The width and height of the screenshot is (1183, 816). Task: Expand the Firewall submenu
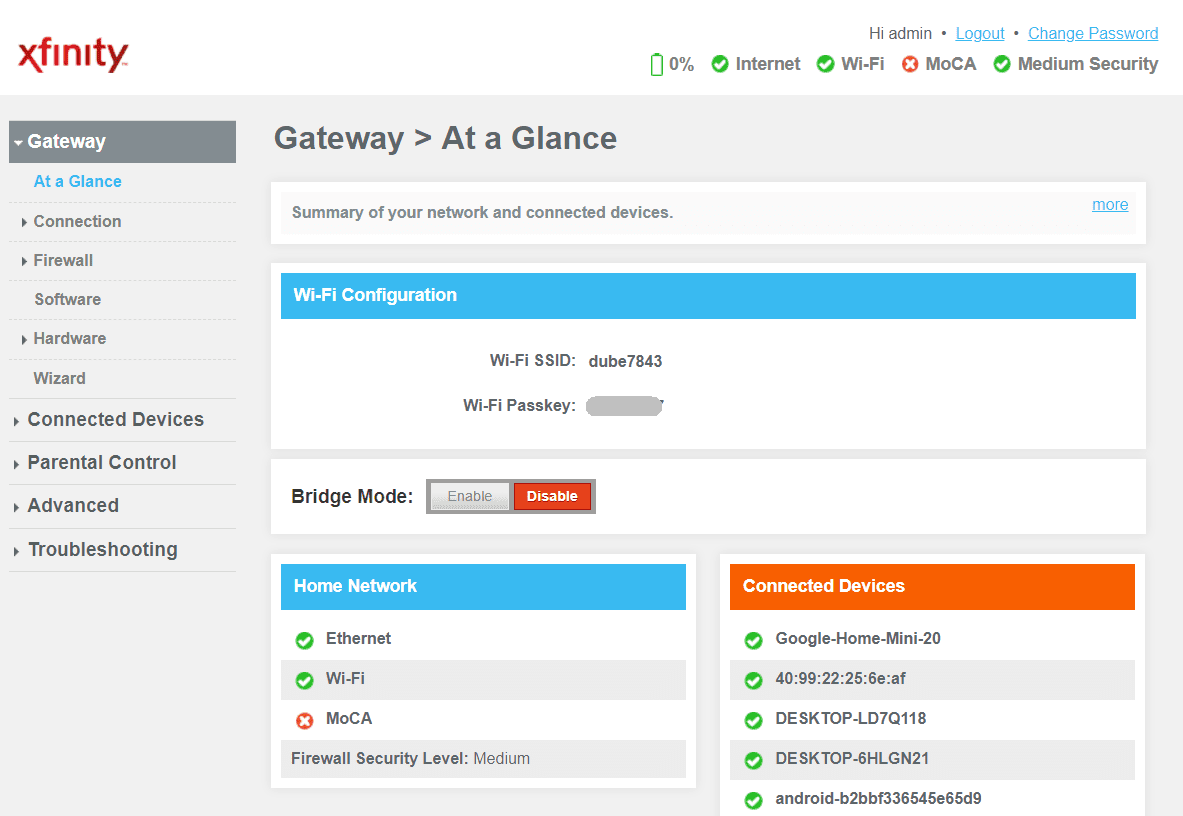63,260
